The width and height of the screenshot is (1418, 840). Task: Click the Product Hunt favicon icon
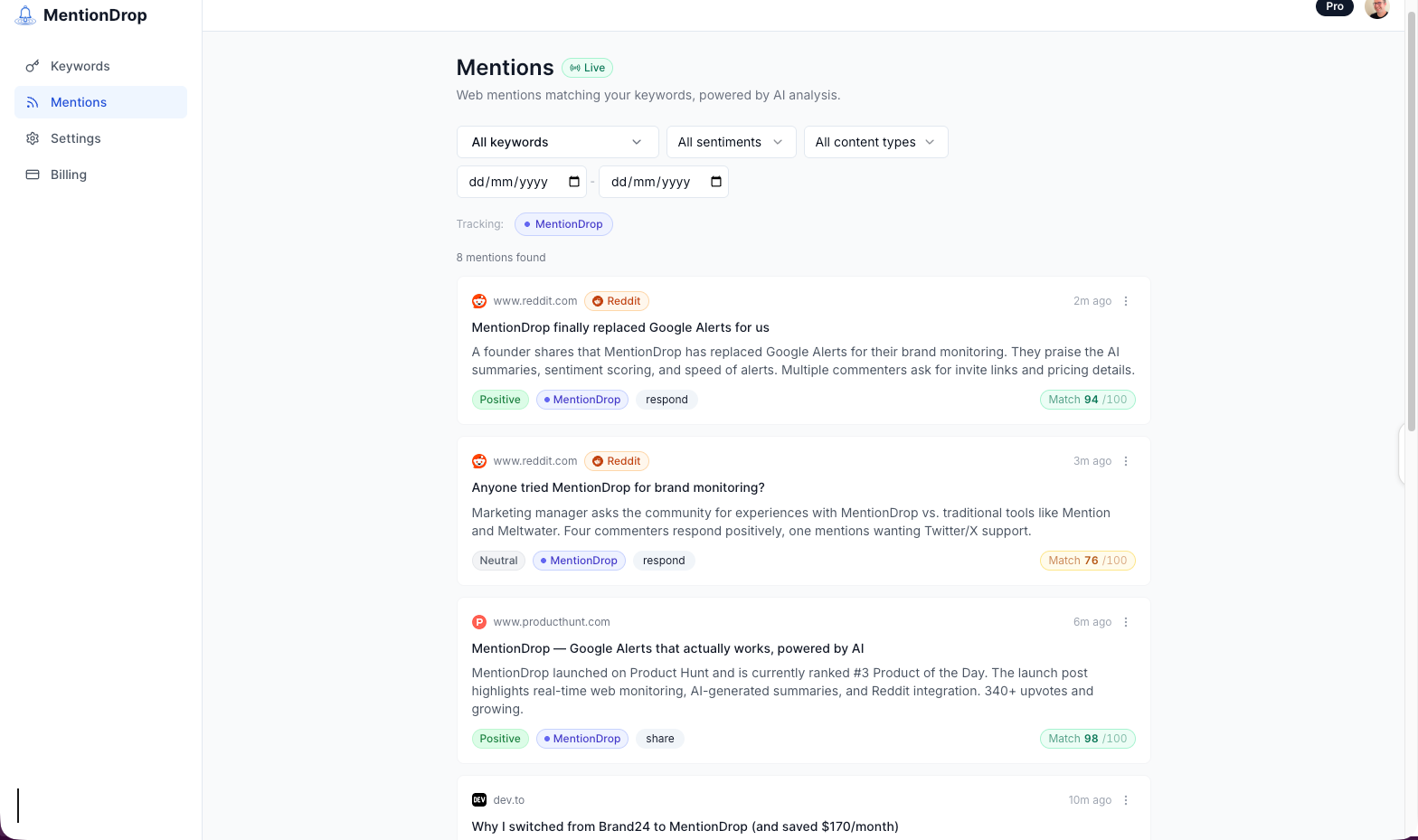pyautogui.click(x=479, y=622)
